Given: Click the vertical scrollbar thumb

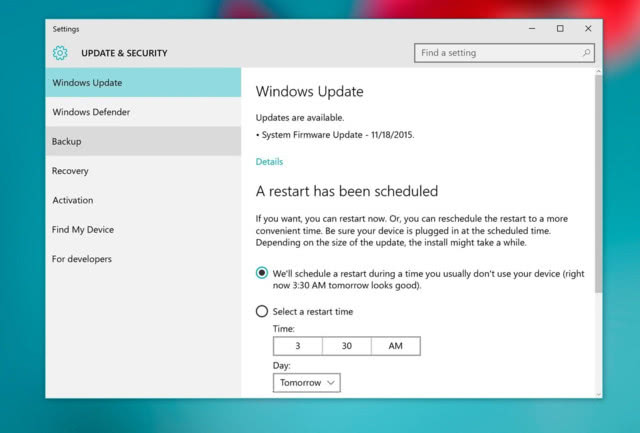Looking at the screenshot, I should coord(598,184).
